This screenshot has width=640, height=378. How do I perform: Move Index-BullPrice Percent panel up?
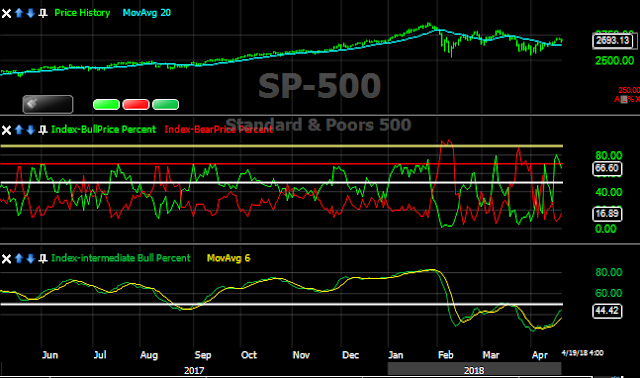pyautogui.click(x=19, y=130)
